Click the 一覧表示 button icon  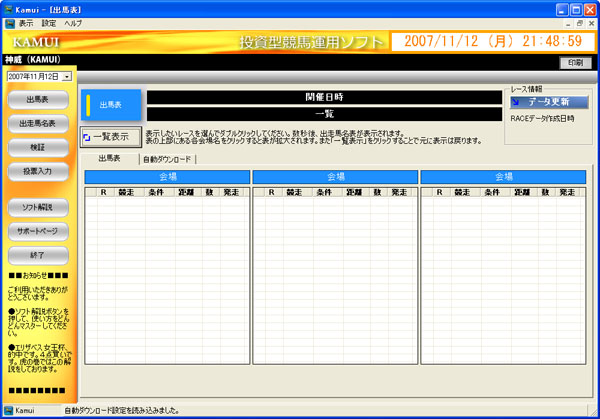tap(88, 137)
